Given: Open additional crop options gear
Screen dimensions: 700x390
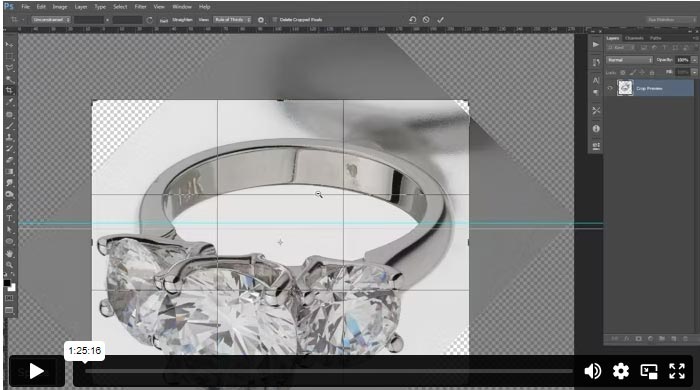Looking at the screenshot, I should tap(261, 20).
